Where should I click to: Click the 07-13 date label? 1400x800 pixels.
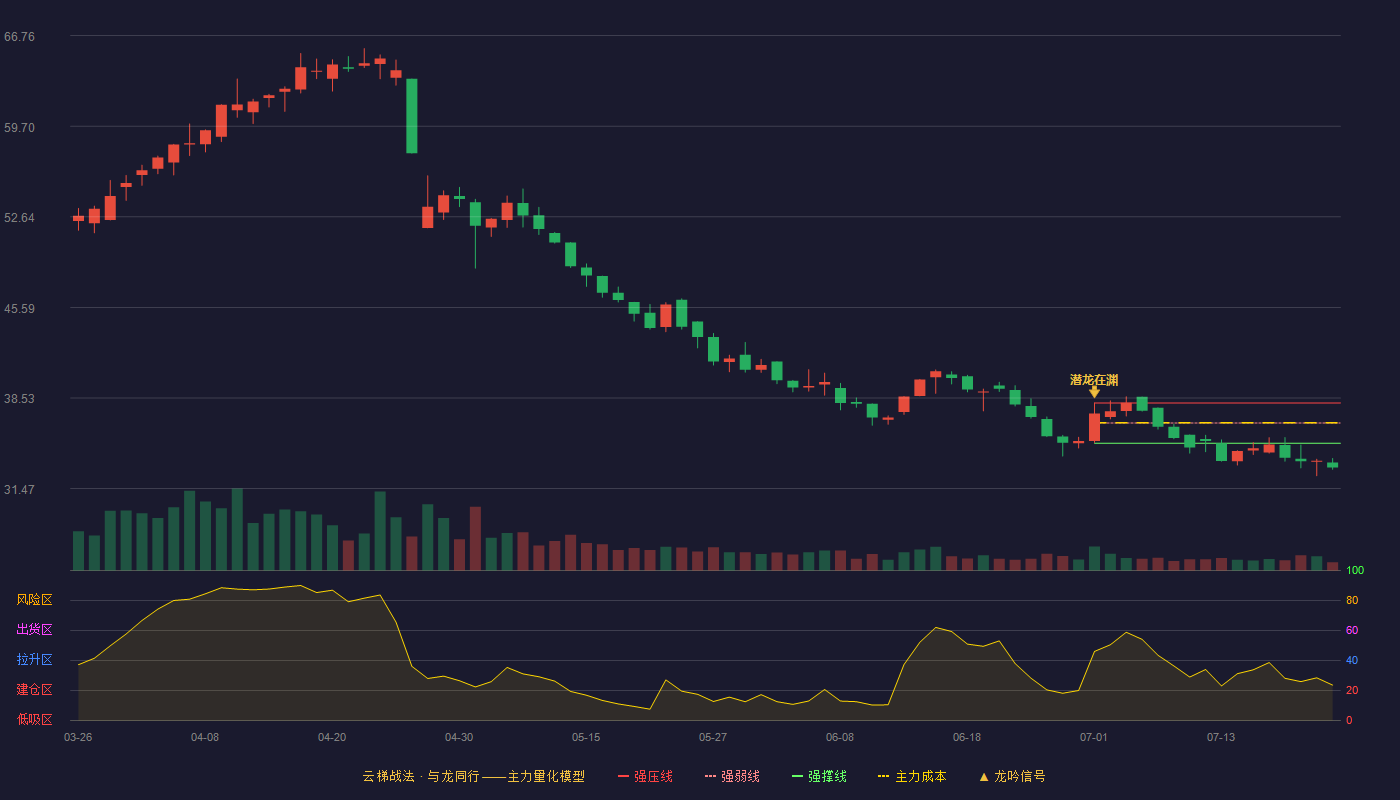pos(1221,737)
